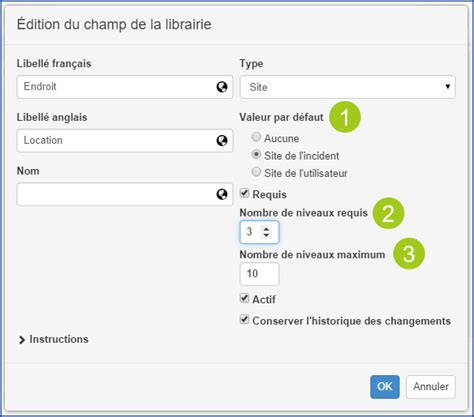Confirm with the OK button
474x417 pixels.
click(385, 387)
